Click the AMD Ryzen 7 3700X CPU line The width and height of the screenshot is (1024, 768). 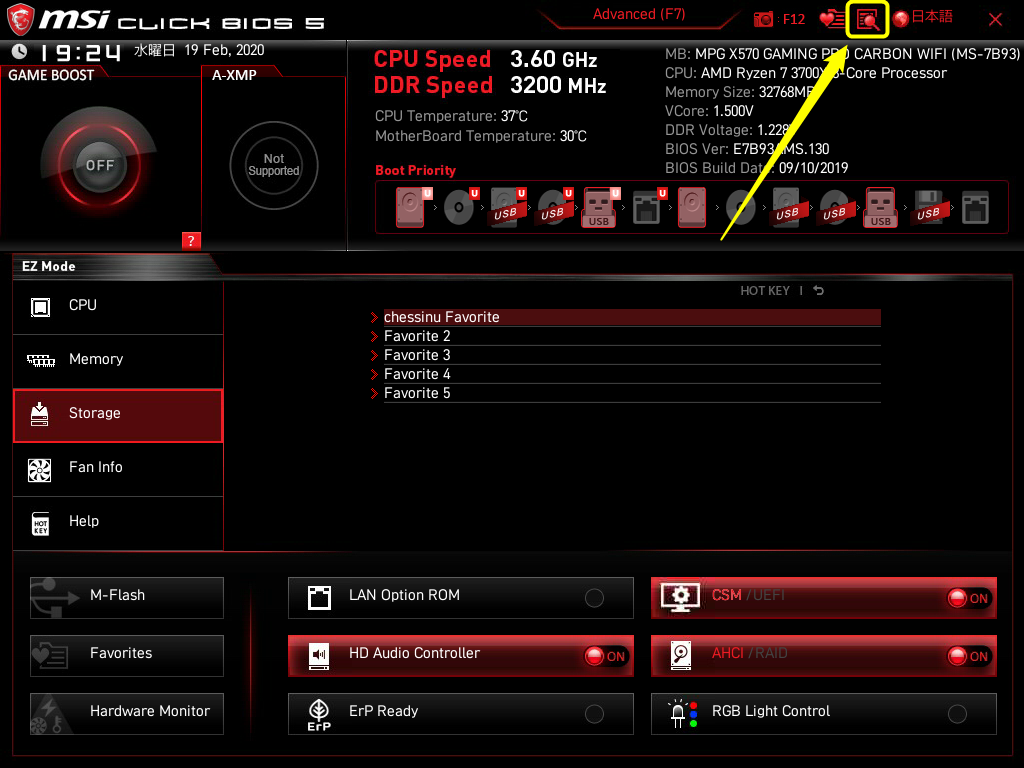[806, 73]
